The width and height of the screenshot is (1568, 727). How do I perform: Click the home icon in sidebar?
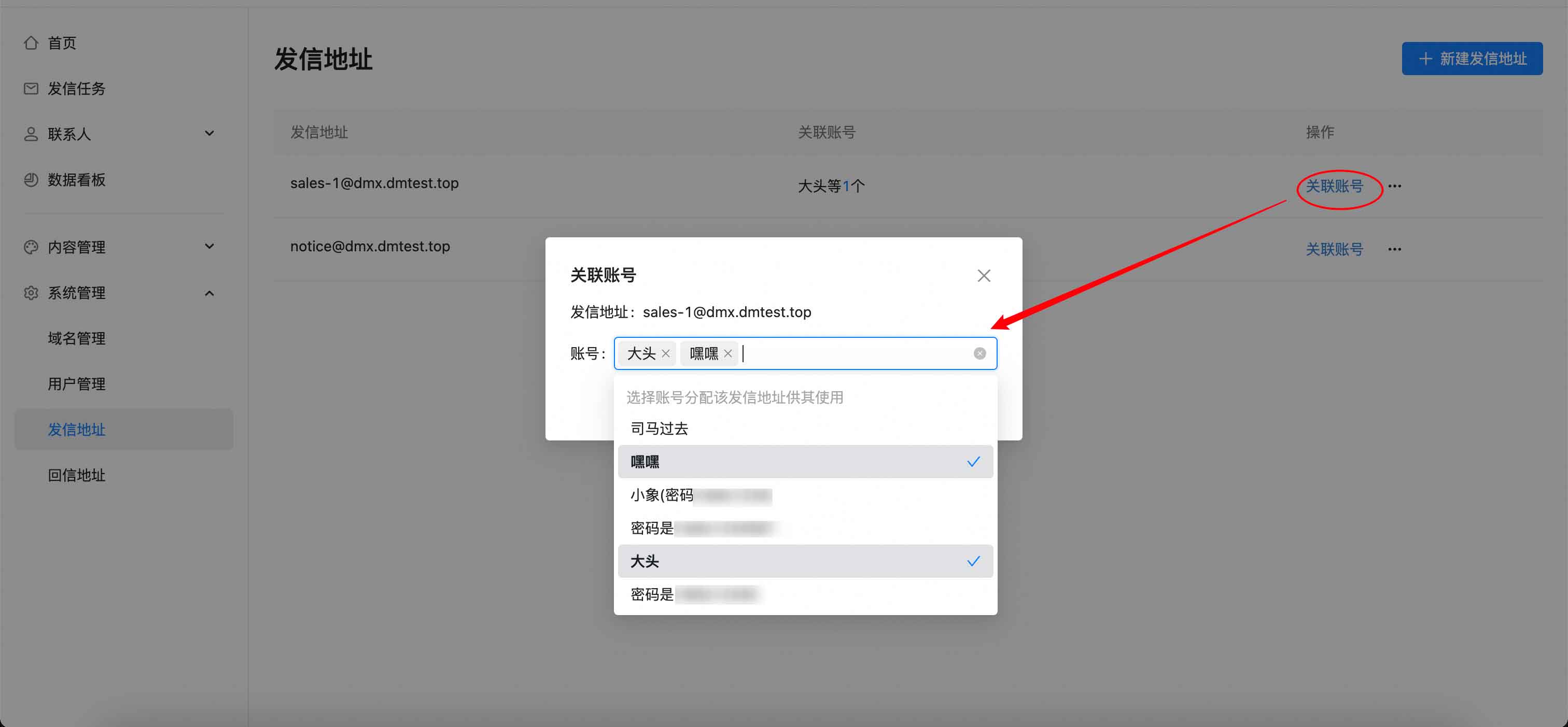click(31, 43)
